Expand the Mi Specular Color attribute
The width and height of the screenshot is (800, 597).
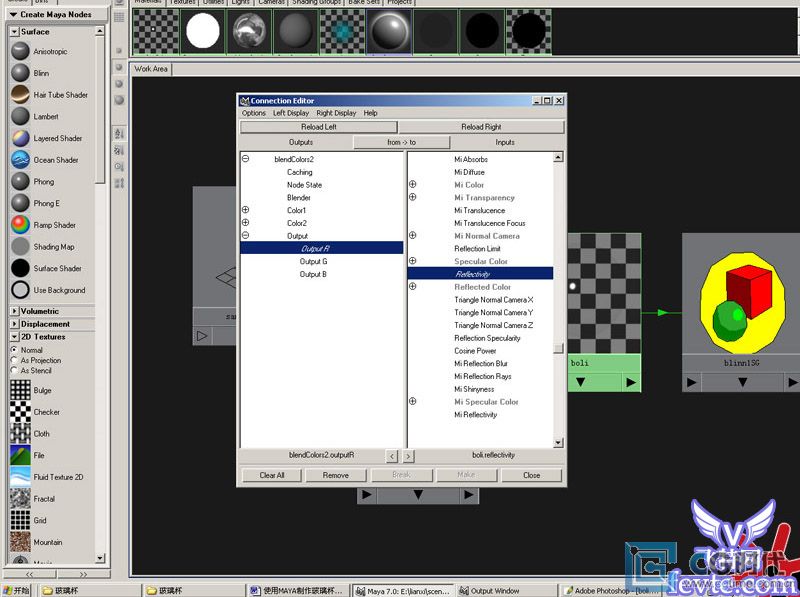click(x=412, y=401)
